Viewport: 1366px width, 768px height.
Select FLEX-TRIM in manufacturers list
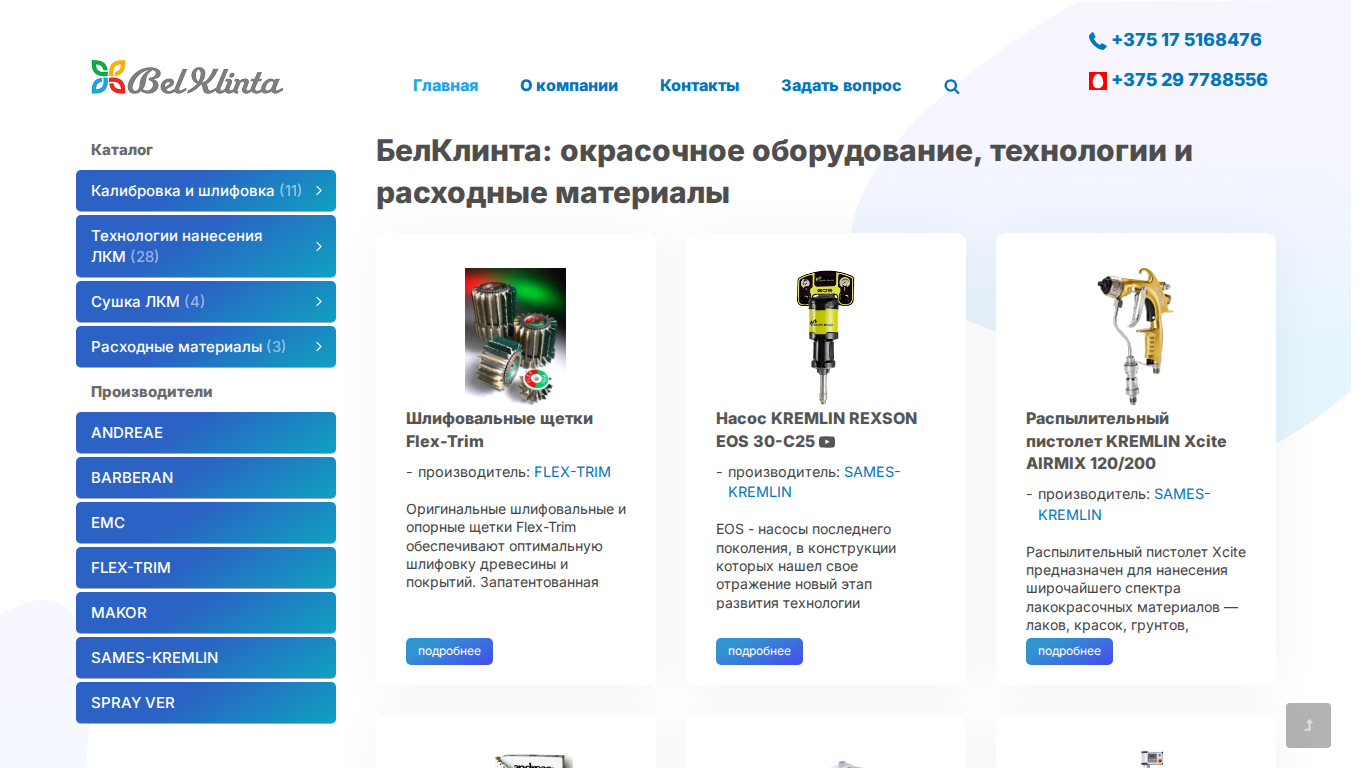[x=206, y=568]
